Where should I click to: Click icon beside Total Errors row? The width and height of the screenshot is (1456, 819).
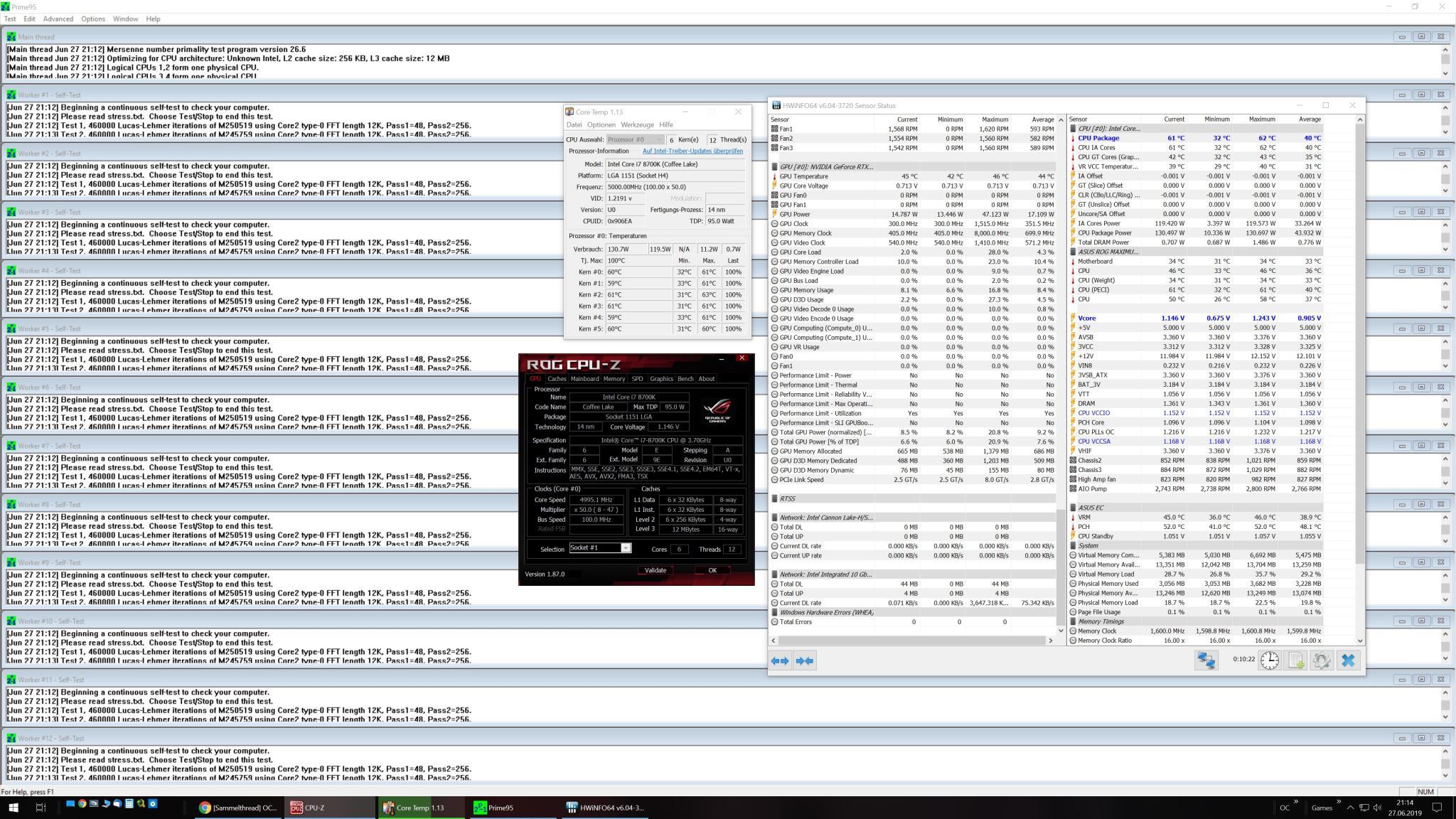click(775, 622)
